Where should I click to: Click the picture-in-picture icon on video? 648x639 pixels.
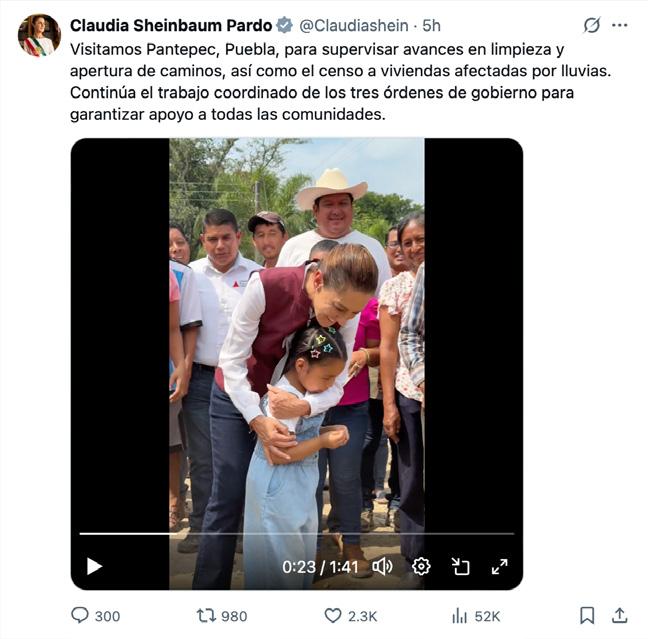(460, 566)
